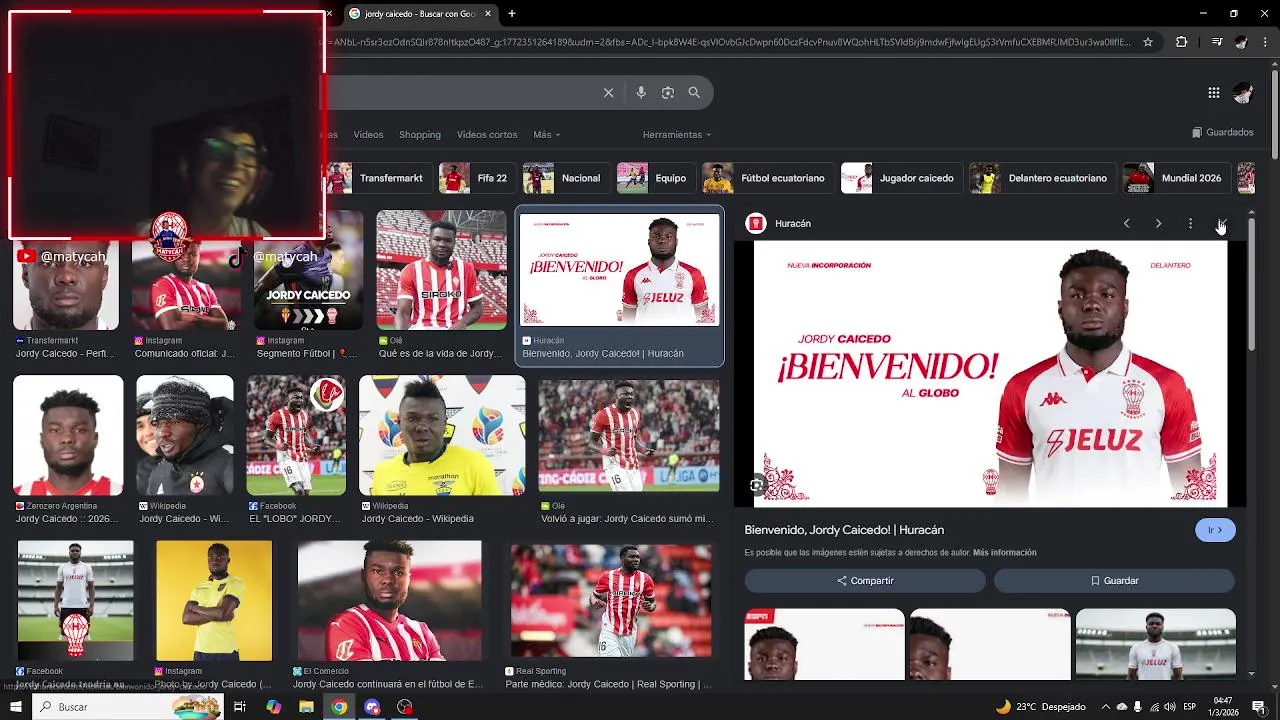Open the Chrome three-dot menu

tap(1265, 42)
